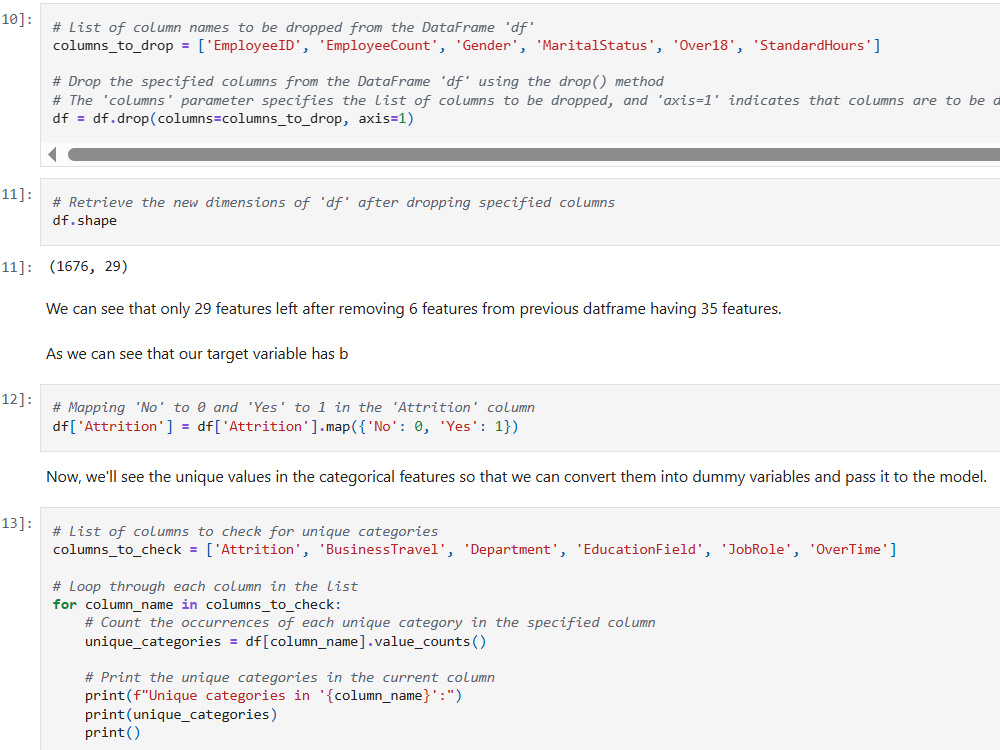Click the comment '# Drop the specified columns' line
Image resolution: width=1000 pixels, height=750 pixels.
tap(358, 82)
